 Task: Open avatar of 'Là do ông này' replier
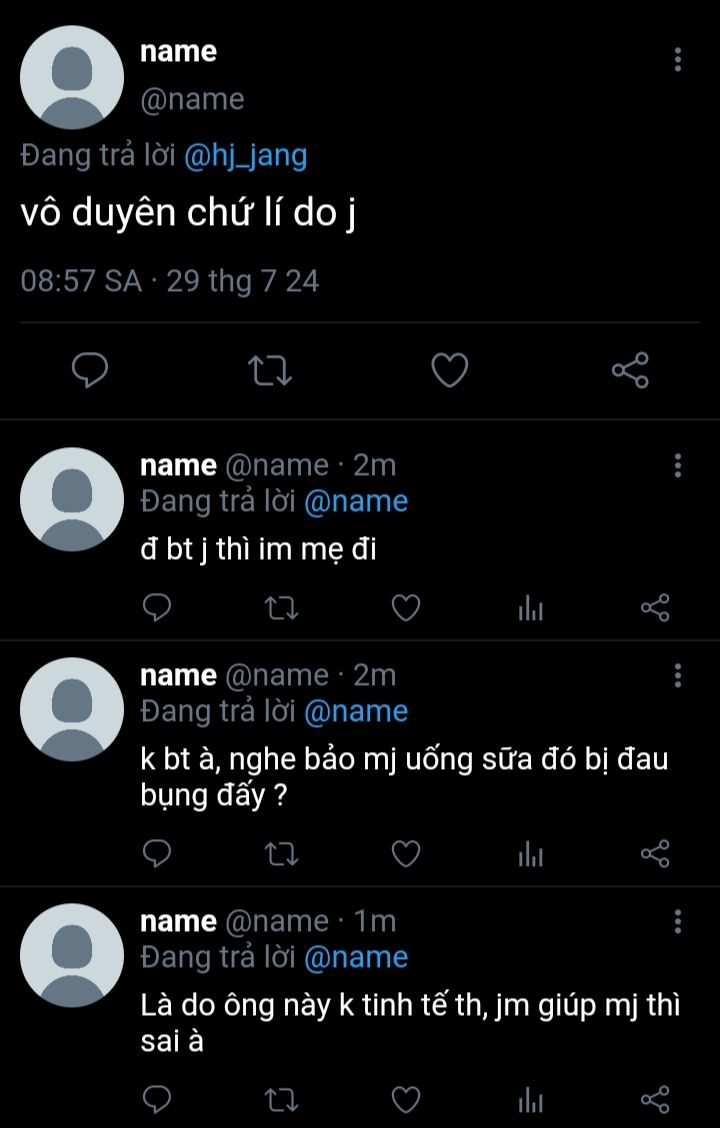[72, 955]
